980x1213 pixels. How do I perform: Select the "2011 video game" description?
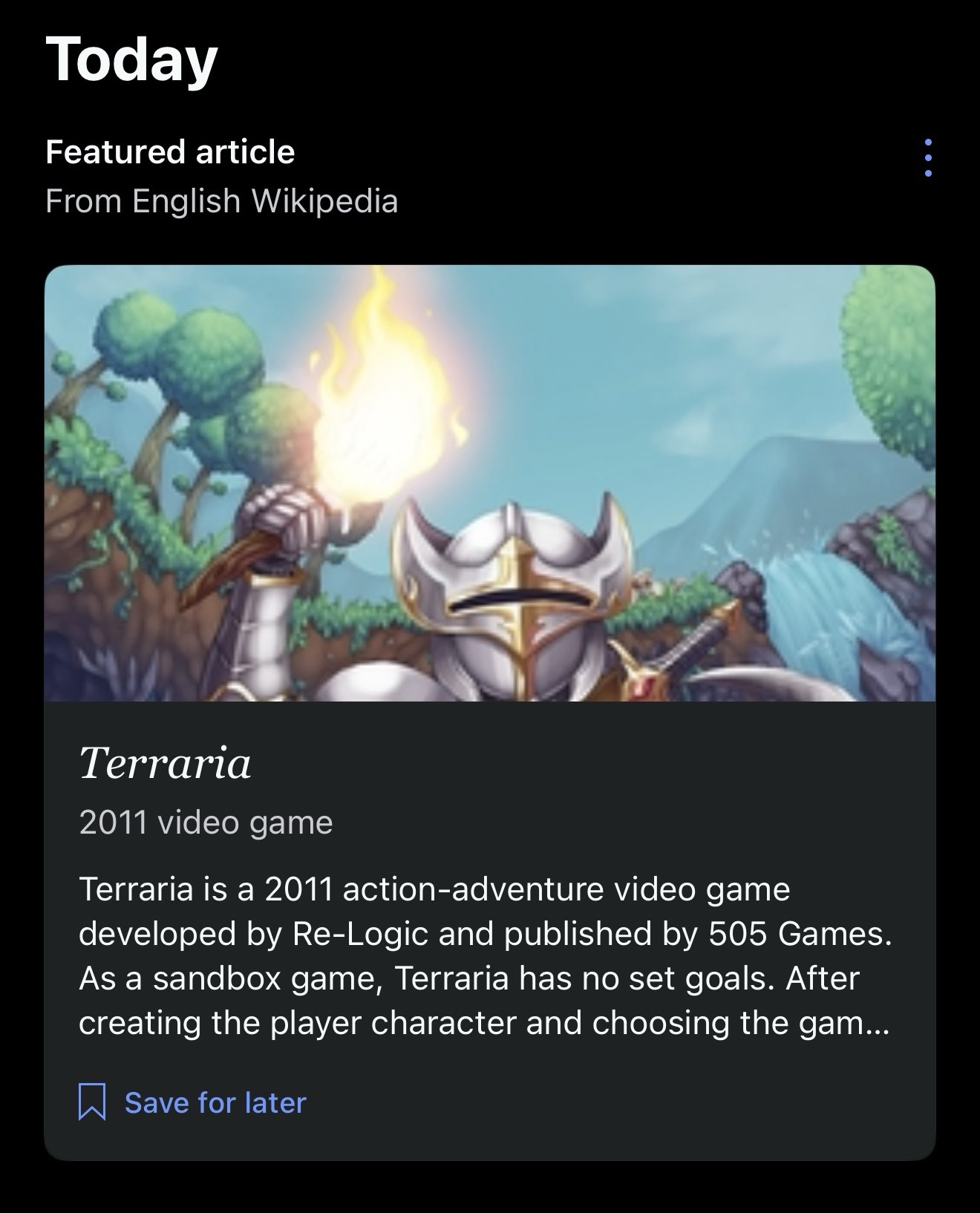(206, 823)
